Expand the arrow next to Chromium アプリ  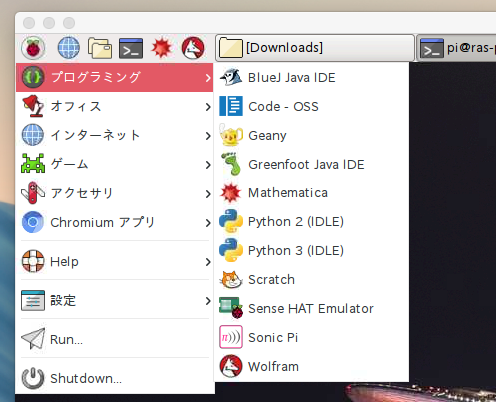208,223
